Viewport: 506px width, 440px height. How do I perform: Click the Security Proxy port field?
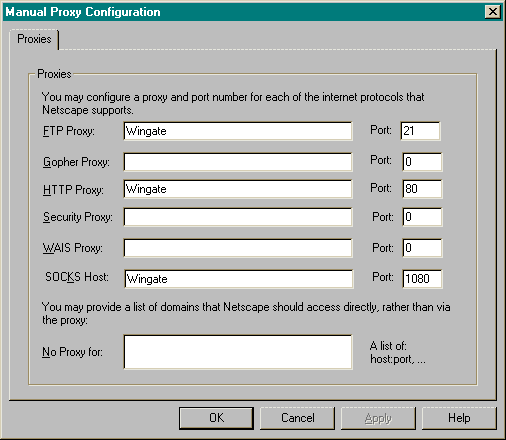point(422,217)
